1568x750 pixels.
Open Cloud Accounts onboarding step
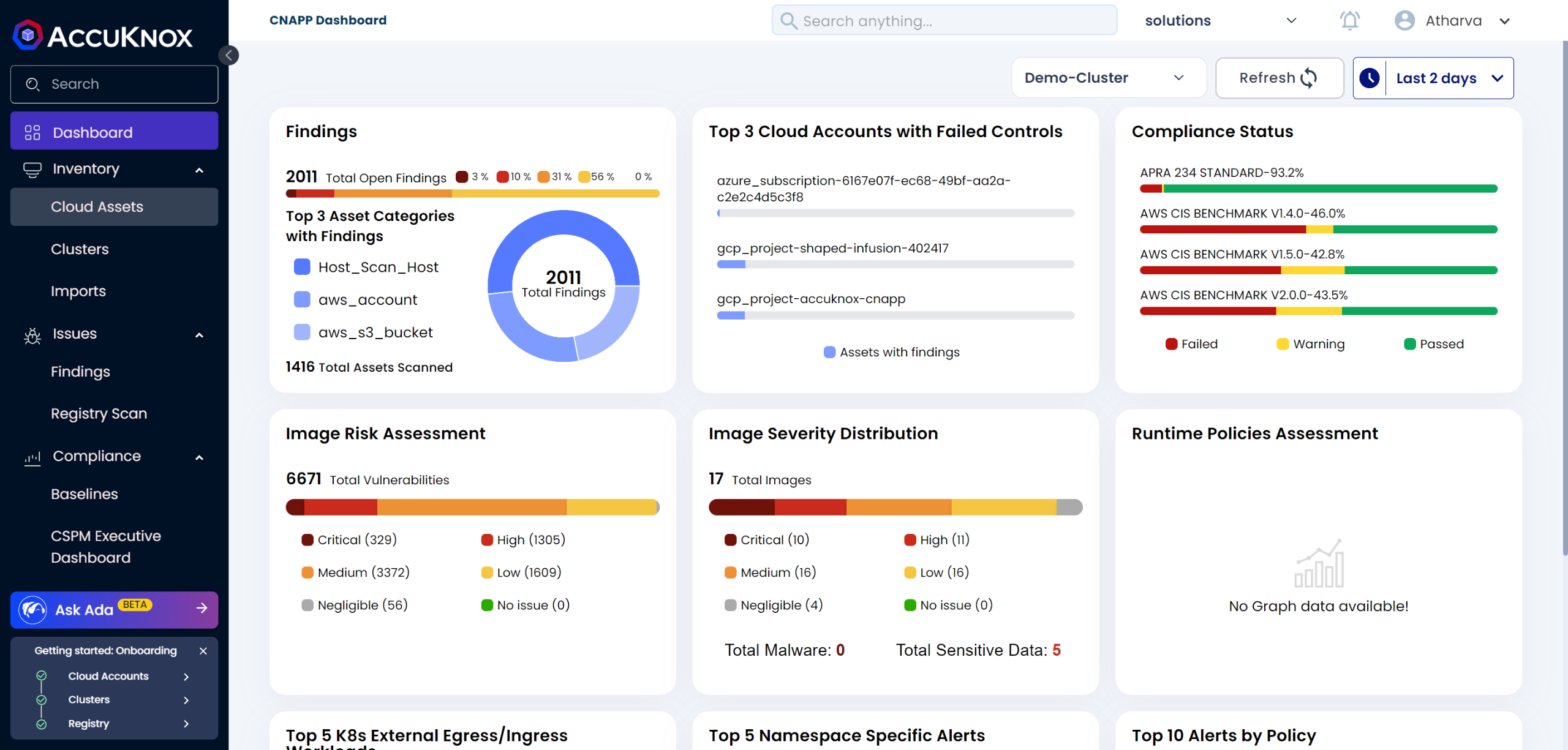pyautogui.click(x=108, y=677)
